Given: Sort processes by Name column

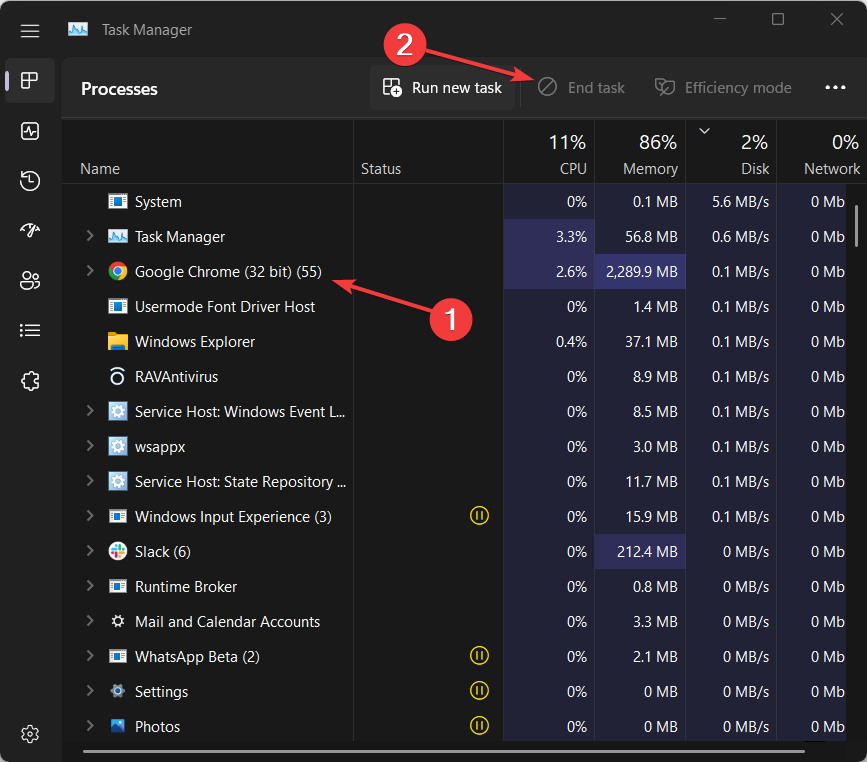Looking at the screenshot, I should (207, 152).
